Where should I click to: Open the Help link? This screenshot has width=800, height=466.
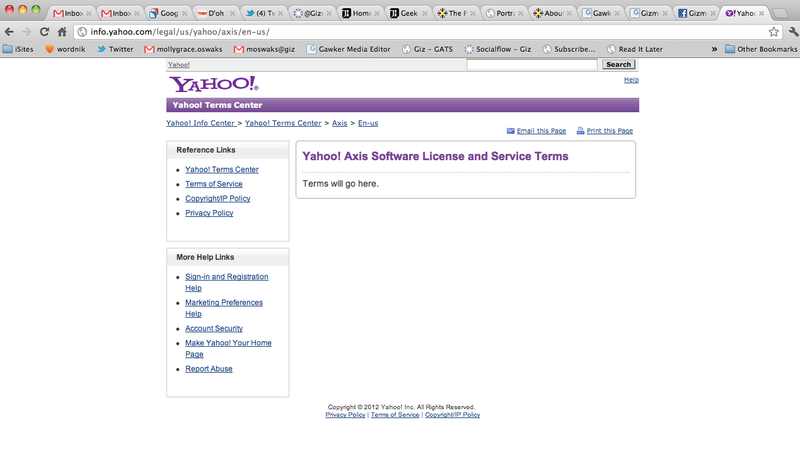coord(631,80)
